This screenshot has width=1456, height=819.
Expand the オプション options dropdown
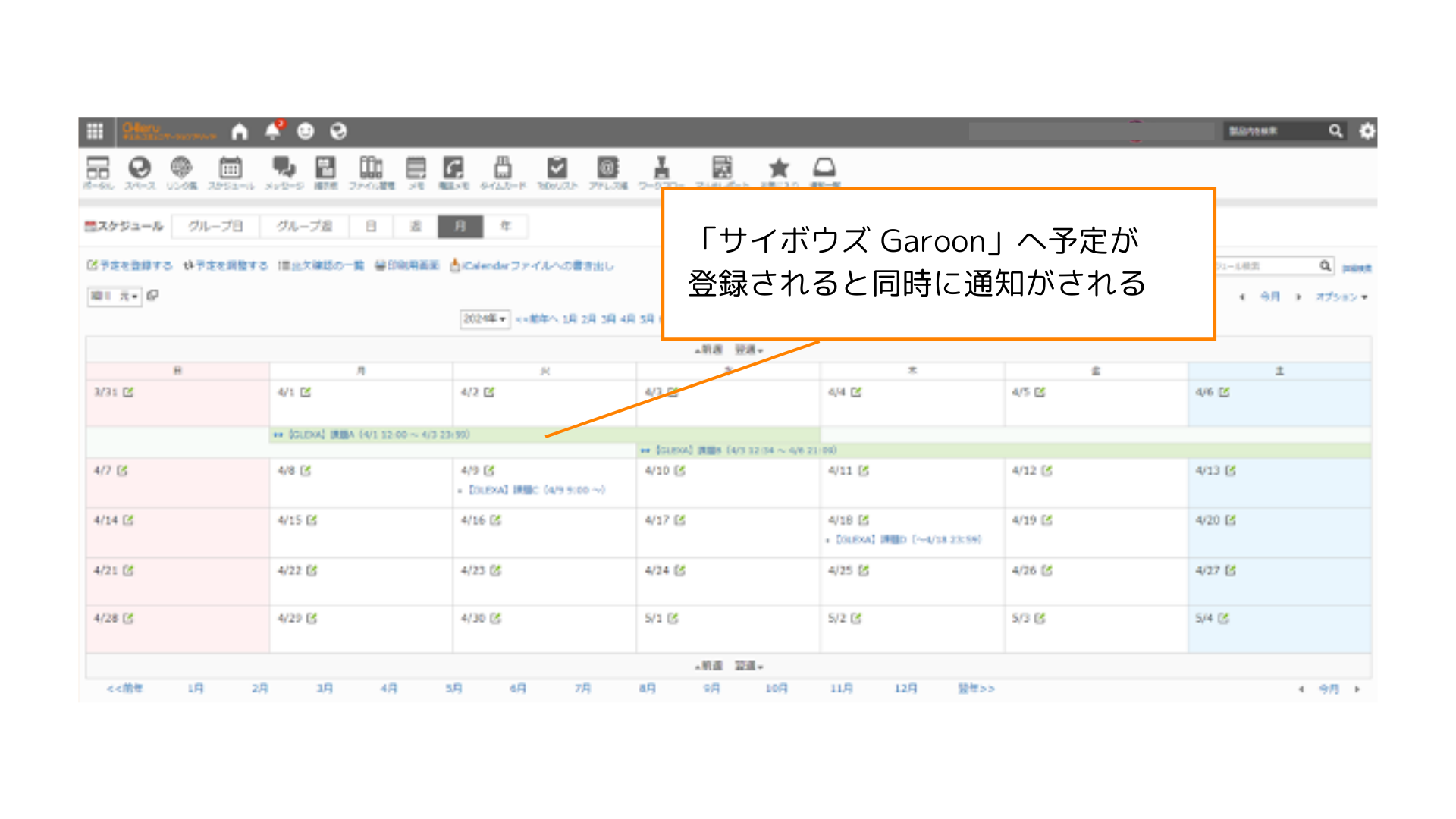pos(1341,297)
